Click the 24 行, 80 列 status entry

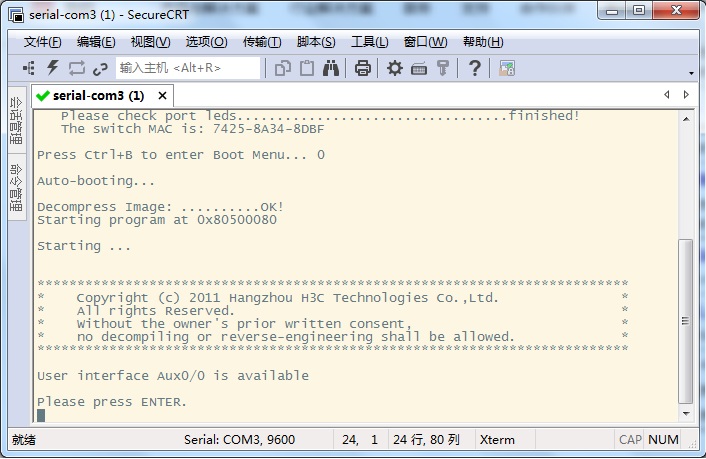click(426, 440)
